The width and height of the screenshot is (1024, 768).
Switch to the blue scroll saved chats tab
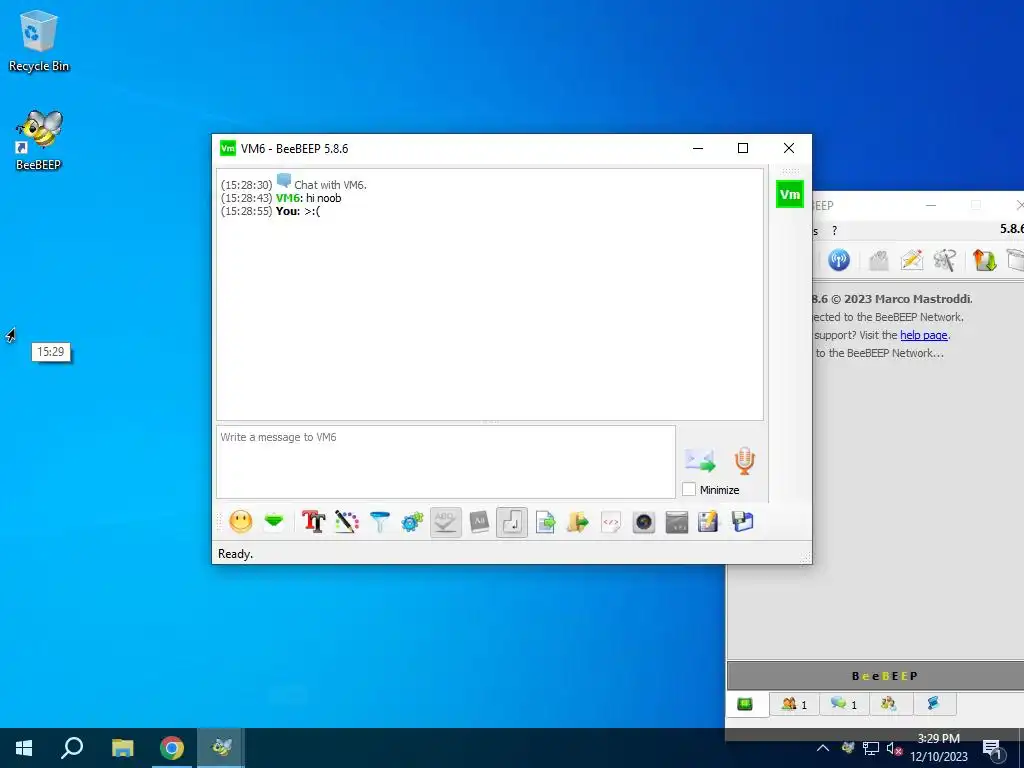click(933, 704)
